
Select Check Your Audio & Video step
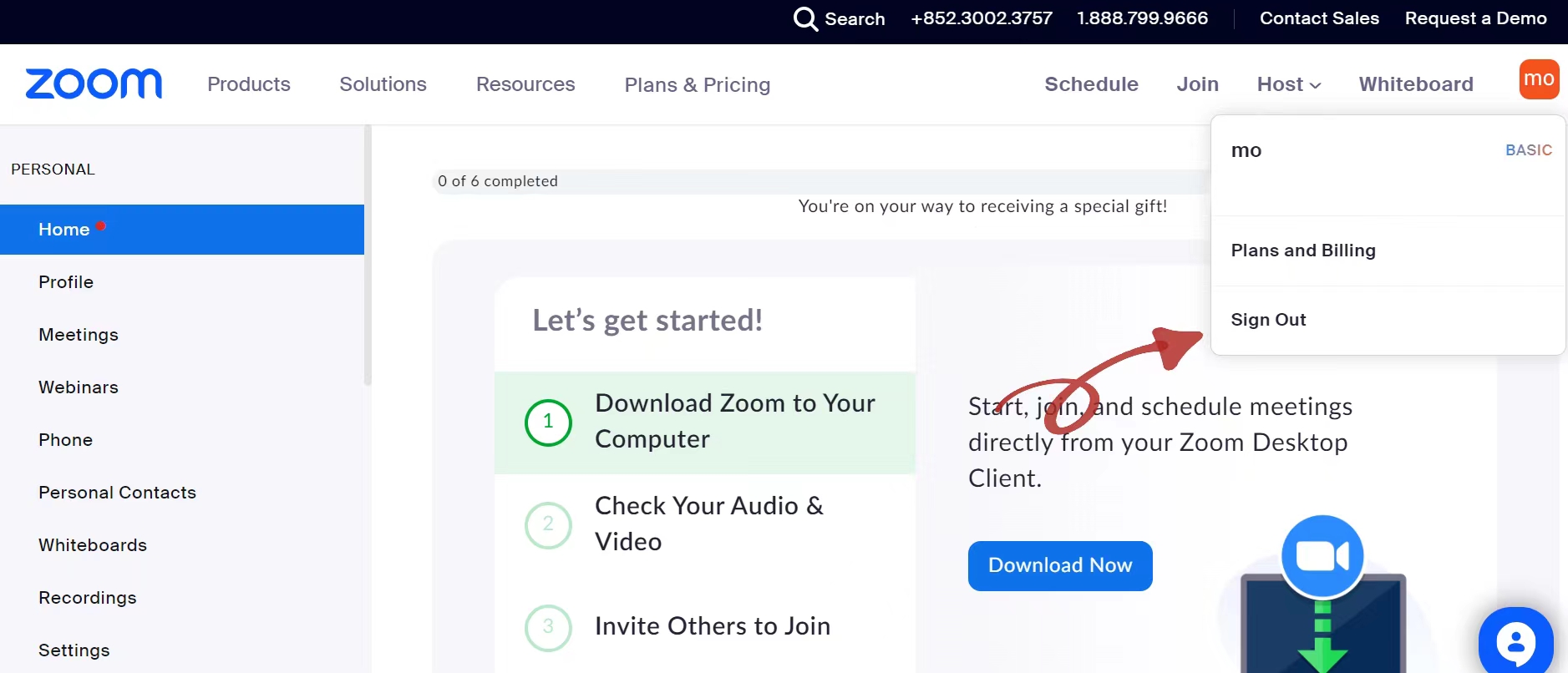(x=705, y=525)
